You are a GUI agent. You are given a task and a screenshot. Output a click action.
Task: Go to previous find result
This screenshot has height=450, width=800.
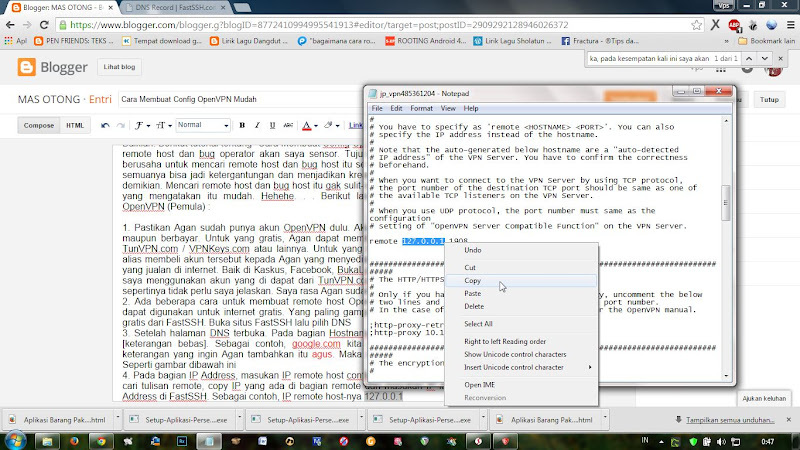click(749, 58)
